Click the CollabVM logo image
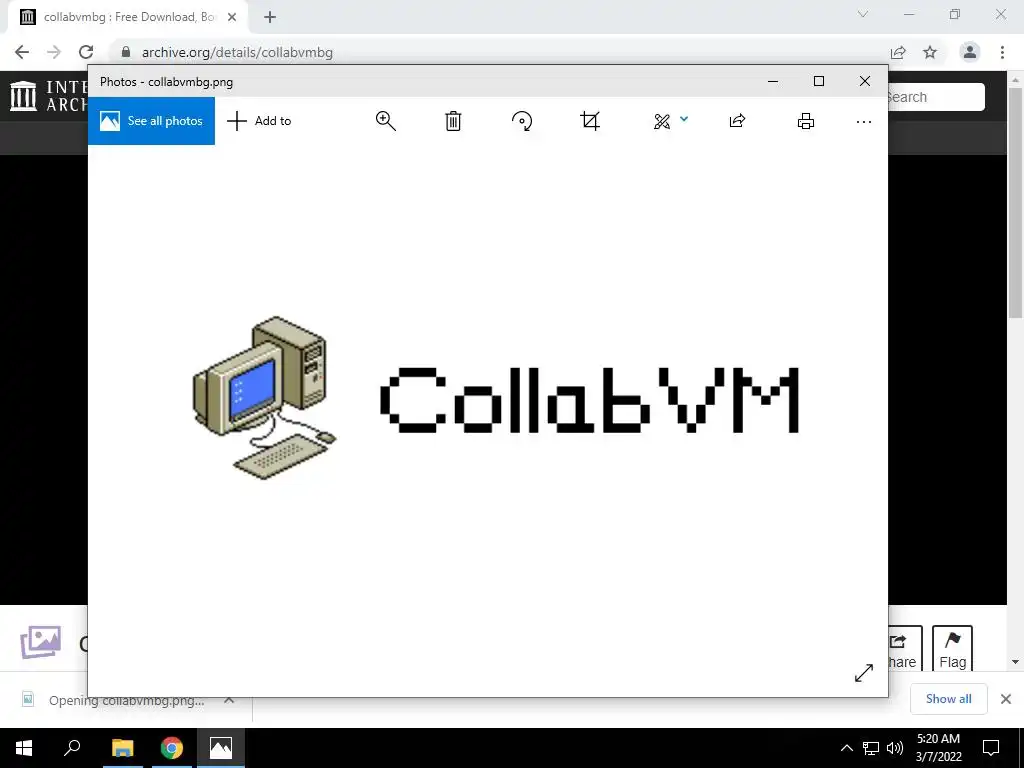 pyautogui.click(x=495, y=398)
